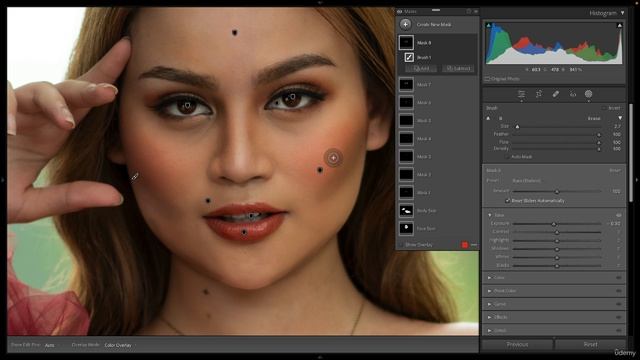Viewport: 640px width, 360px height.
Task: Click the right panel collapse arrow
Action: click(x=637, y=180)
